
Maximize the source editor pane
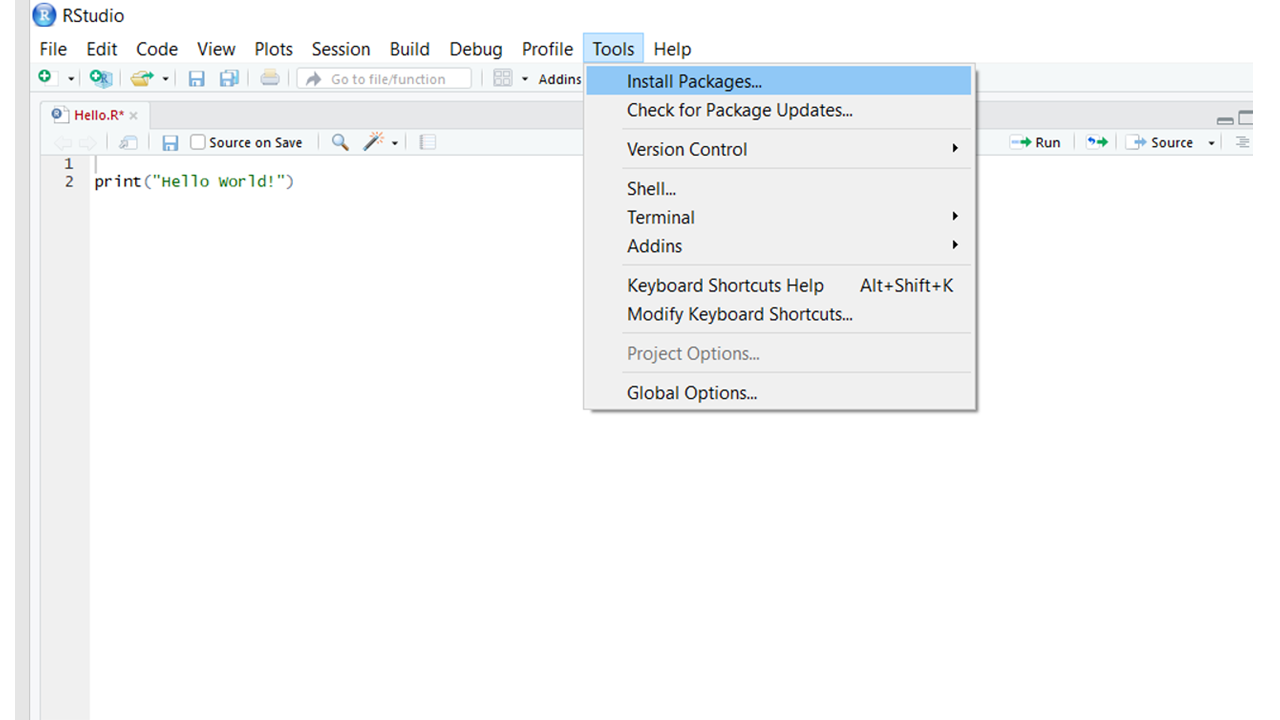point(1246,118)
